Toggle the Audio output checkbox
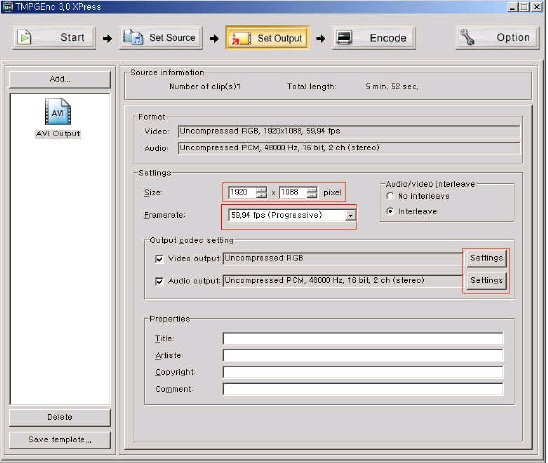This screenshot has height=463, width=548. click(x=159, y=281)
